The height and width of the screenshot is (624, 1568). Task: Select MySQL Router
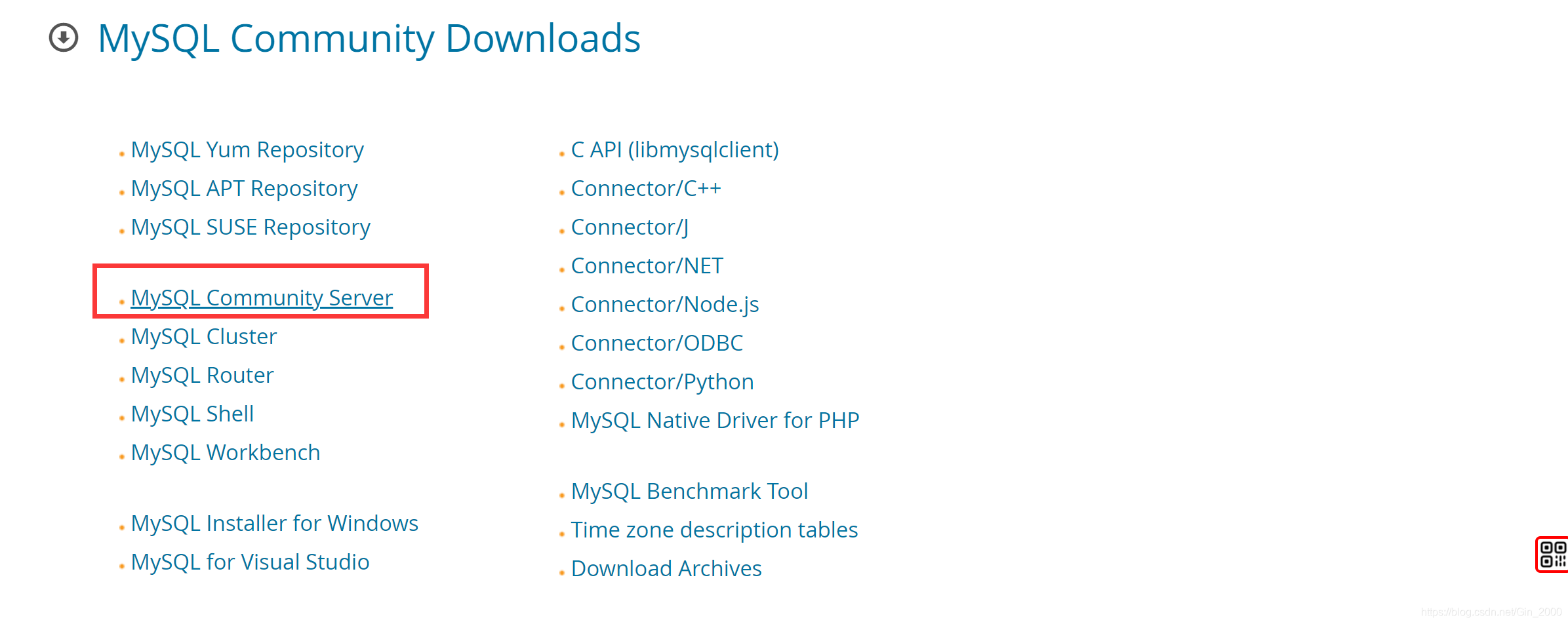(x=201, y=374)
